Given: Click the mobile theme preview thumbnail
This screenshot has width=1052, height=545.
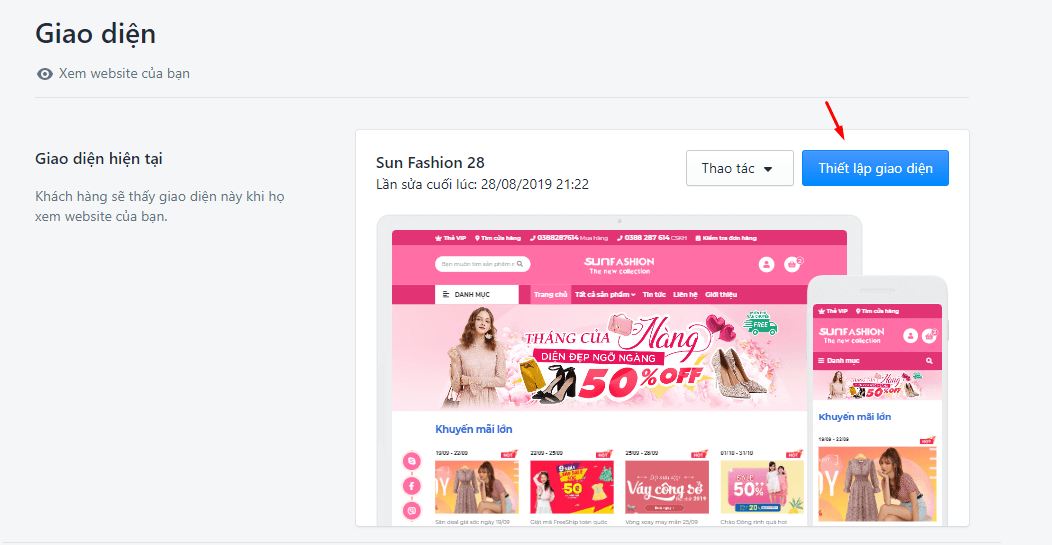Looking at the screenshot, I should 877,403.
